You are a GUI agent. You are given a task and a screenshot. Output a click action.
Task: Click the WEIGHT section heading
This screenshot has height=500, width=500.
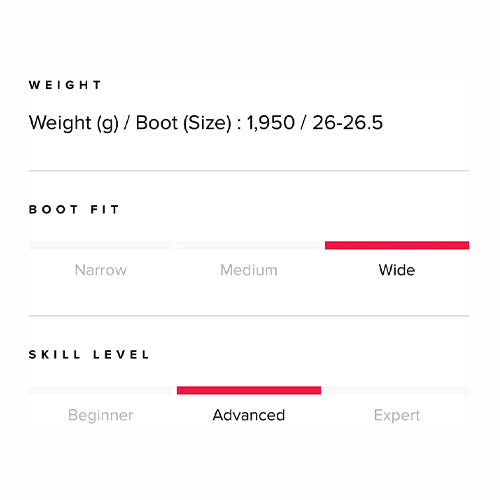point(65,85)
